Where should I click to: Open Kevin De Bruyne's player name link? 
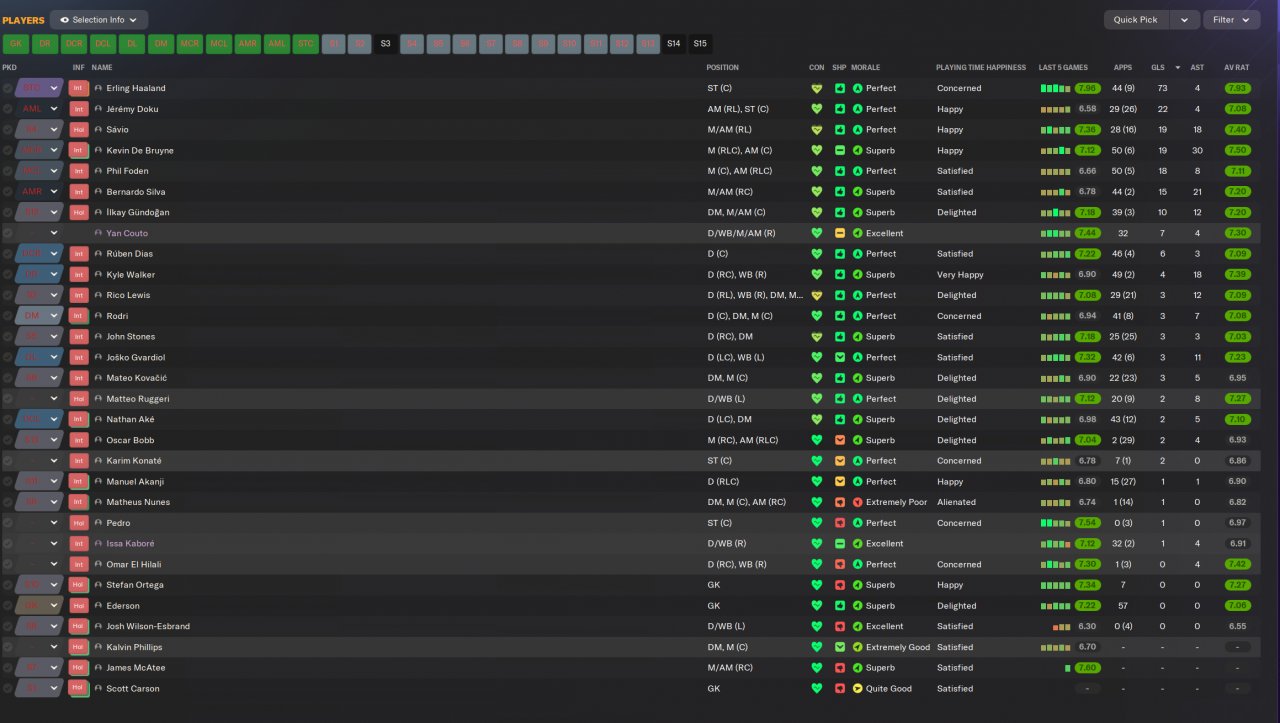pos(140,150)
